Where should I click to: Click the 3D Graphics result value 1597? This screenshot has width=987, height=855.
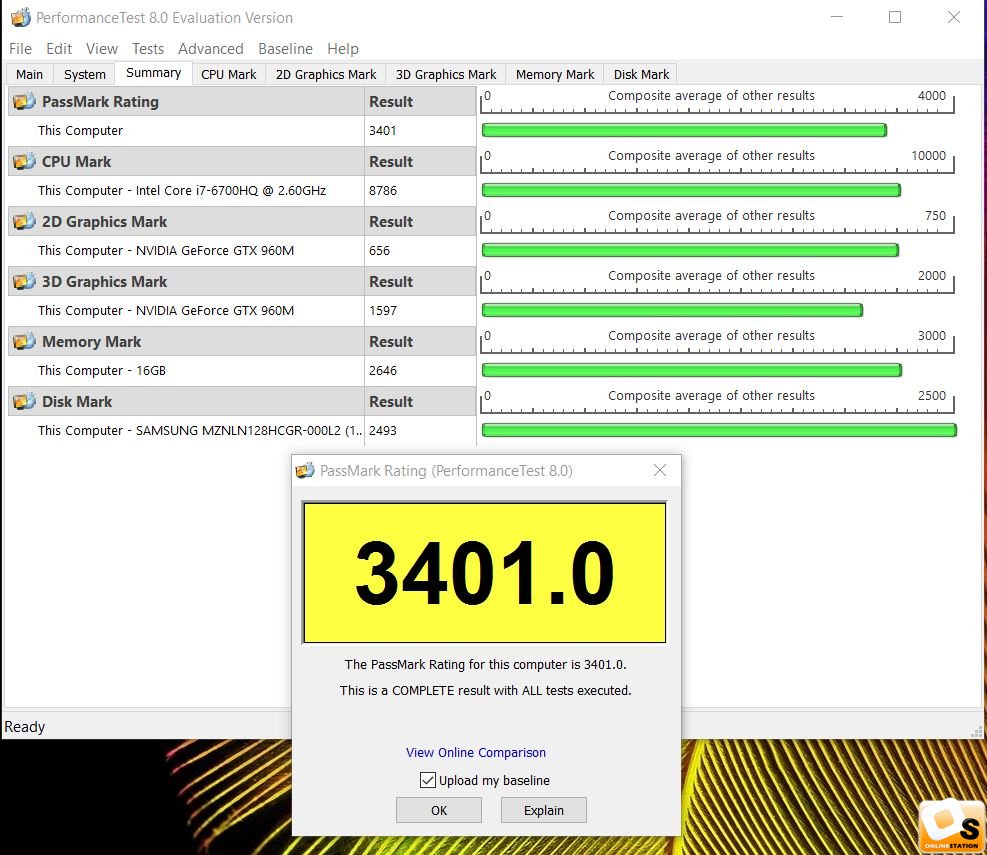pyautogui.click(x=383, y=310)
